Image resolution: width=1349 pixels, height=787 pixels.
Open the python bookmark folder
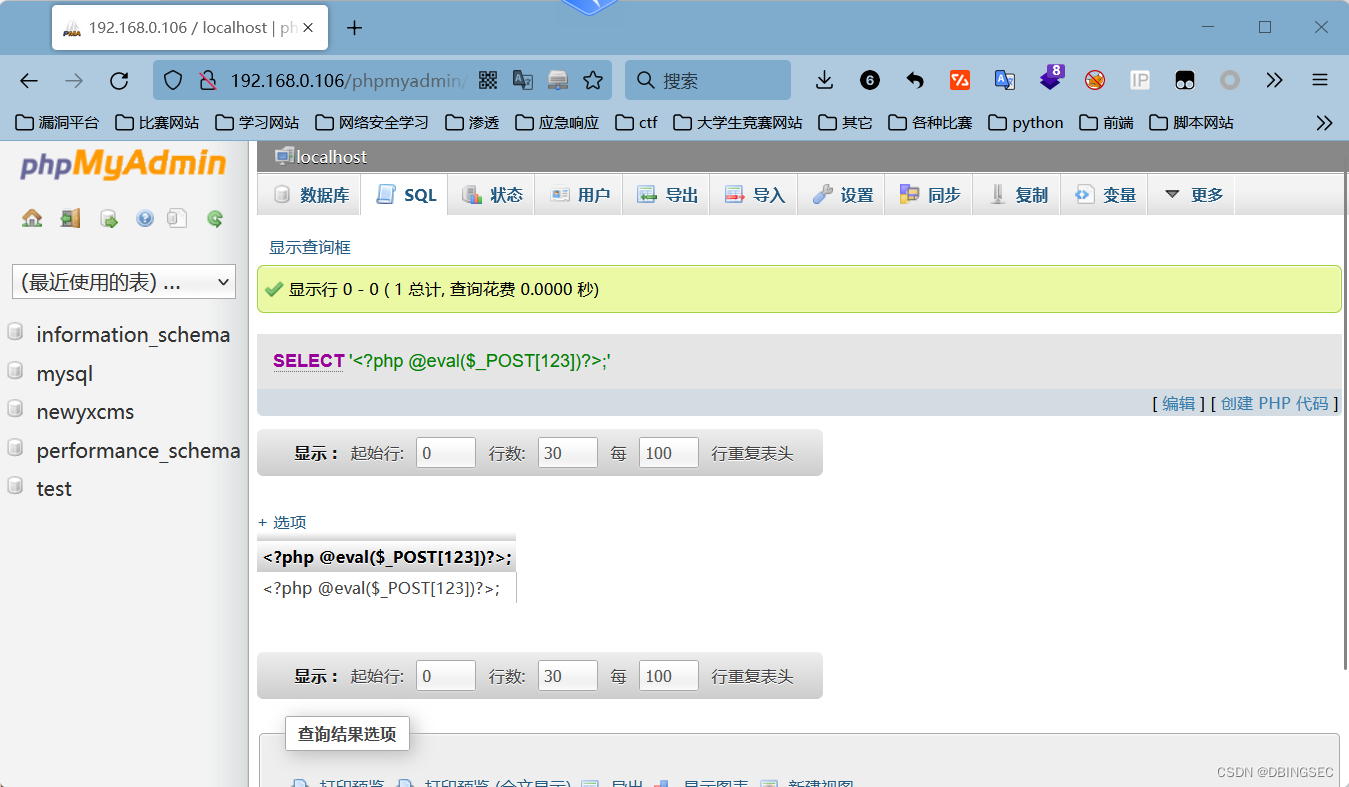[1026, 123]
